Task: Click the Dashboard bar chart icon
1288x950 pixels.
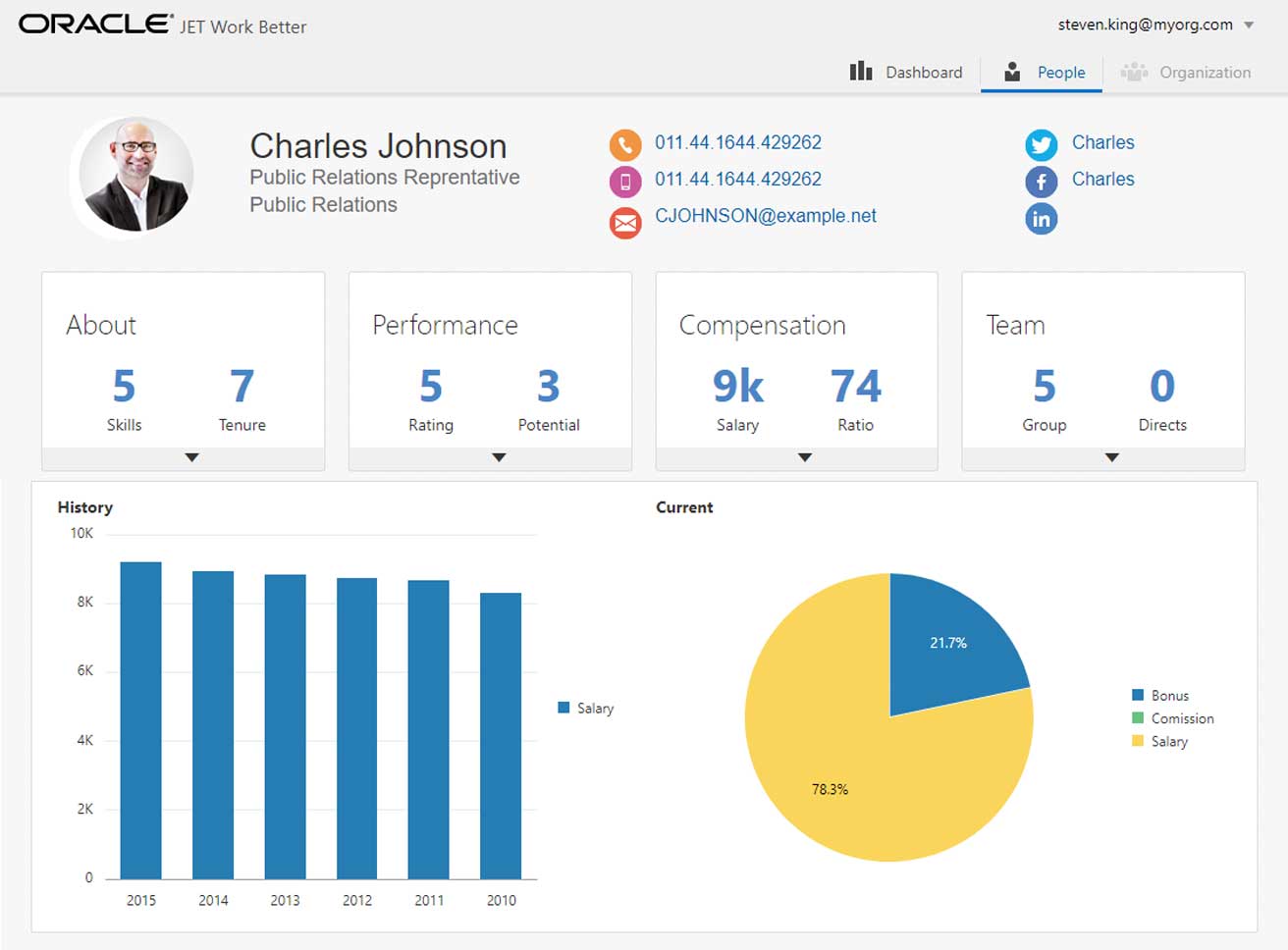Action: (861, 72)
